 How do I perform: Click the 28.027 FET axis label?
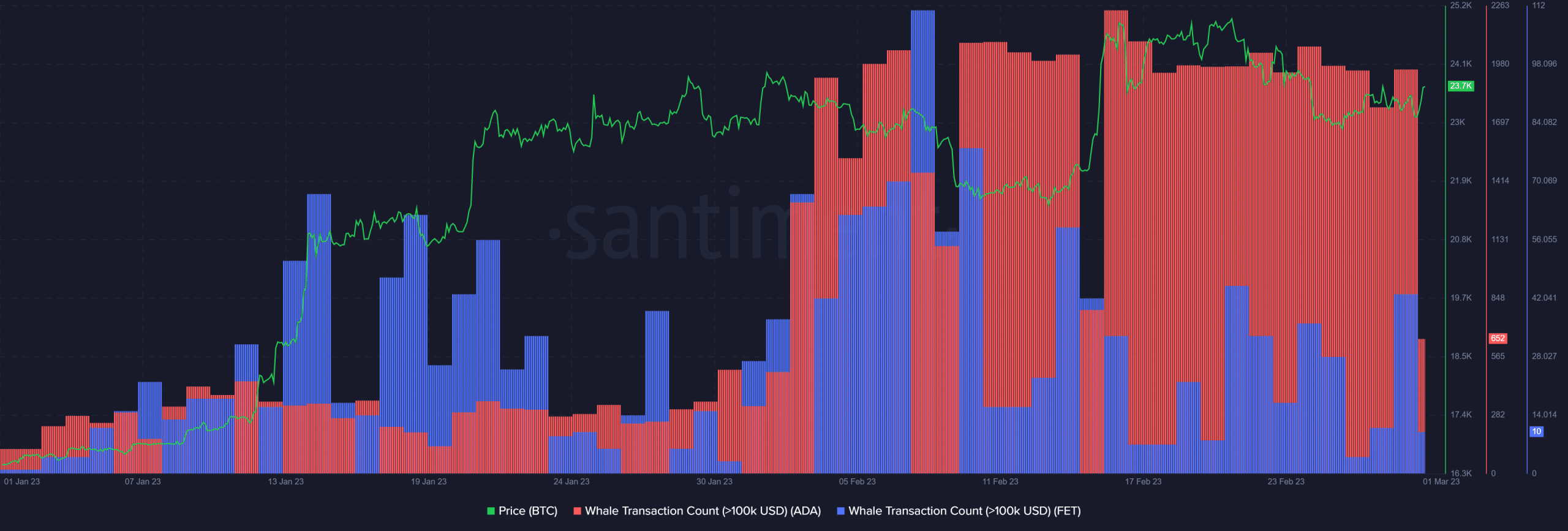click(1544, 356)
